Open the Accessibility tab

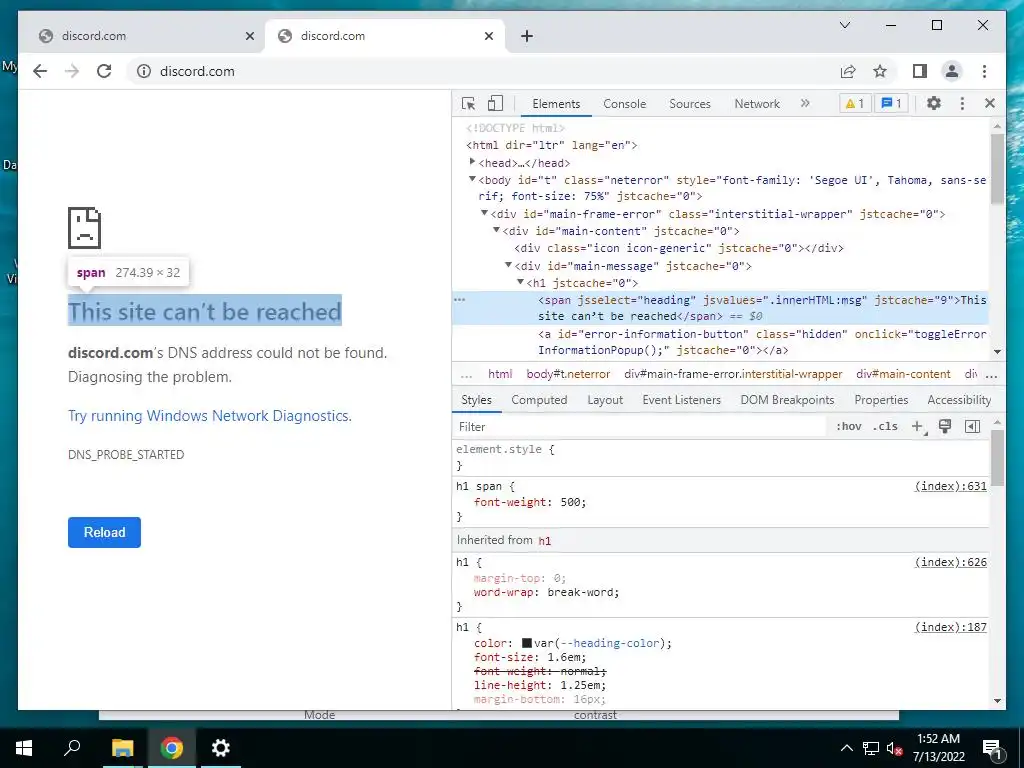(959, 400)
